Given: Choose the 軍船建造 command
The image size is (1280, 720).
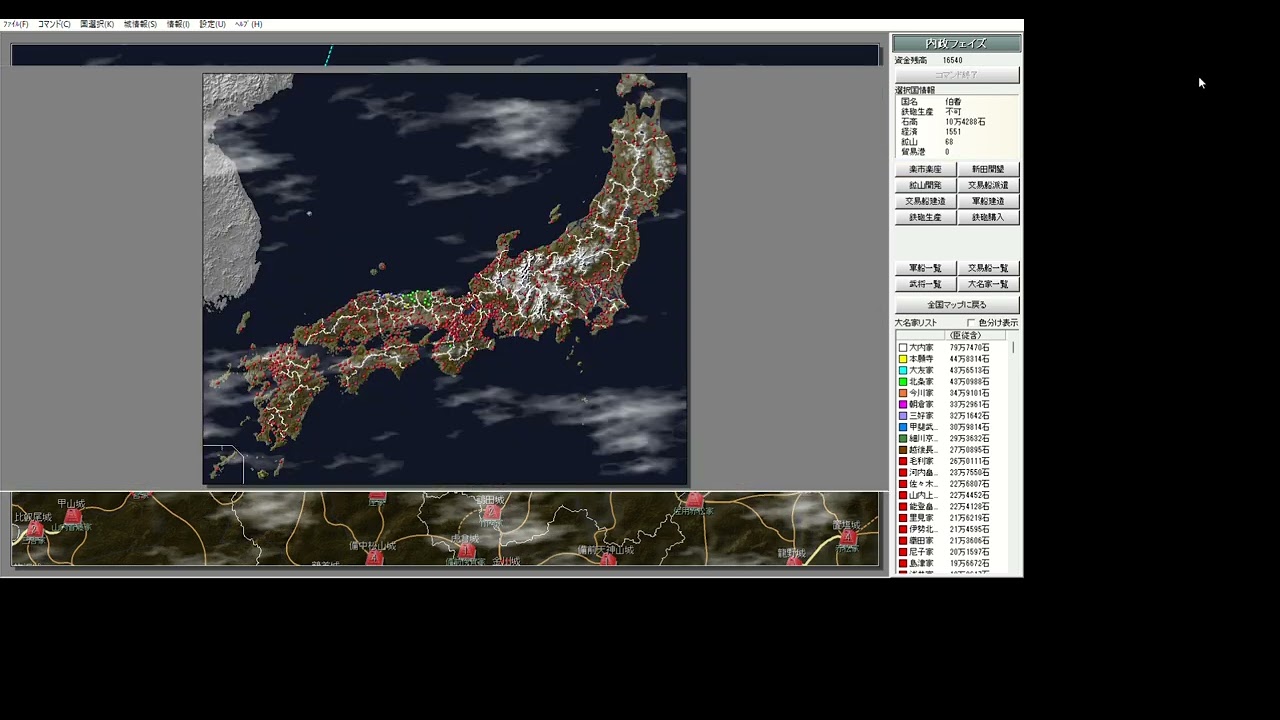Looking at the screenshot, I should [x=988, y=201].
